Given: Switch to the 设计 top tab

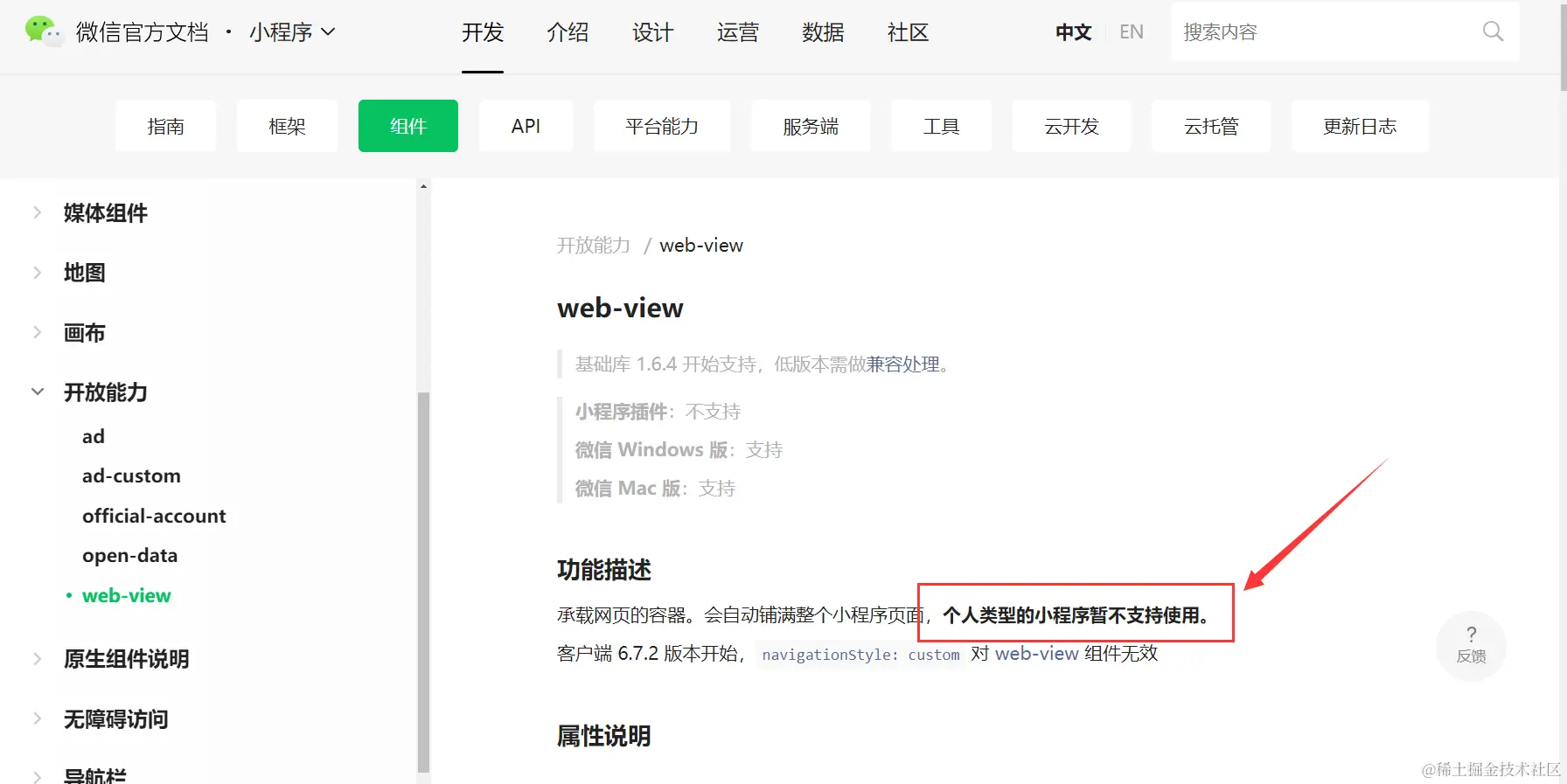Looking at the screenshot, I should [x=653, y=32].
